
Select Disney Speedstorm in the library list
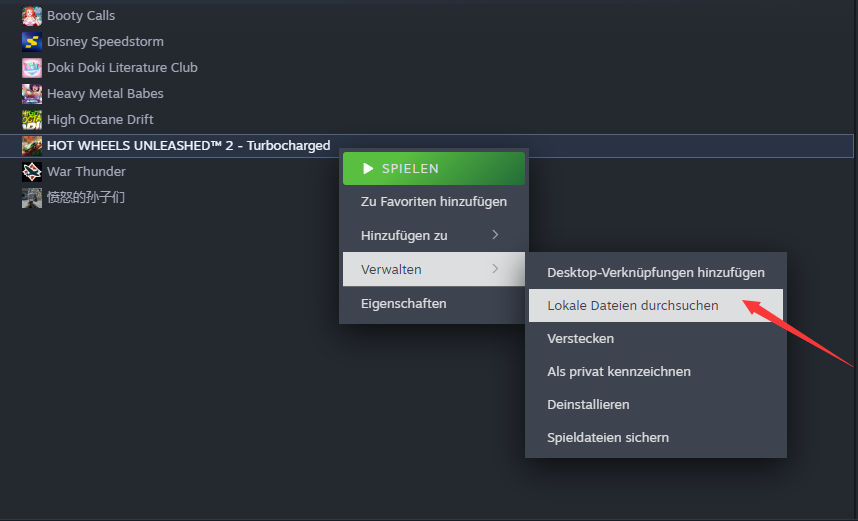tap(105, 42)
